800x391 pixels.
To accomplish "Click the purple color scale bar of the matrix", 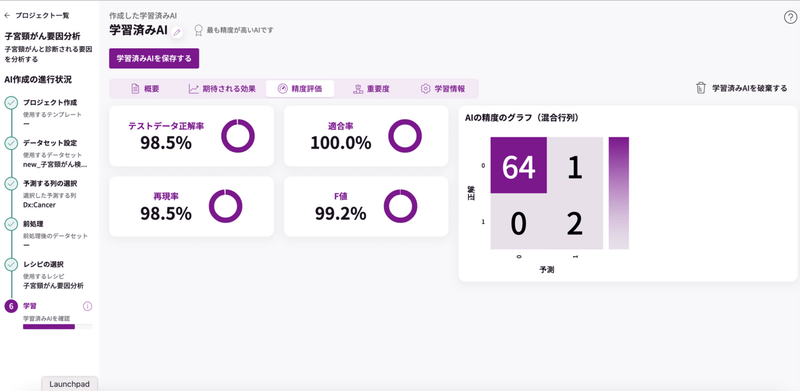I will click(618, 193).
